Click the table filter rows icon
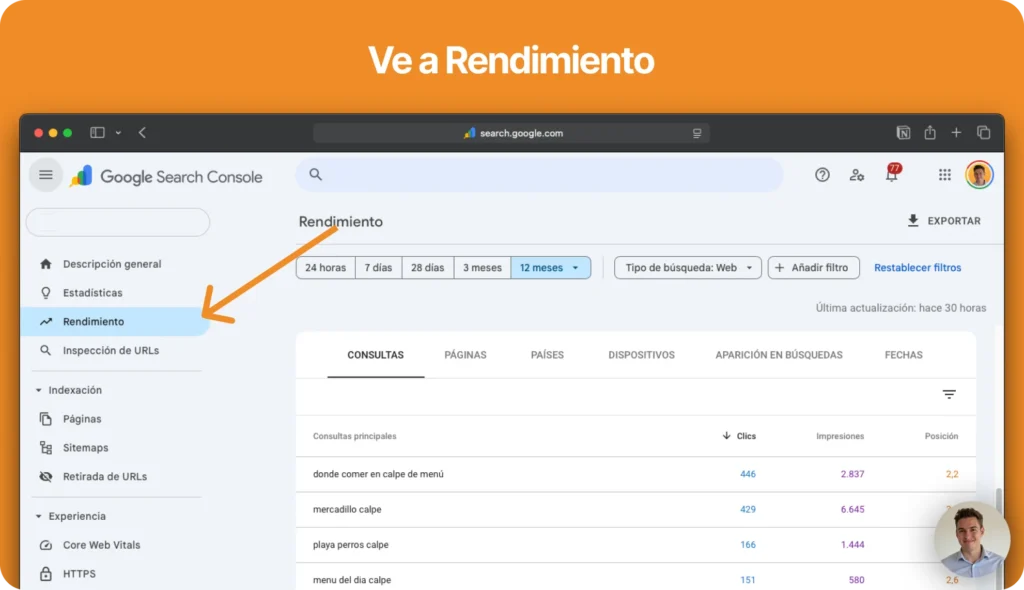The width and height of the screenshot is (1024, 590). tap(949, 395)
